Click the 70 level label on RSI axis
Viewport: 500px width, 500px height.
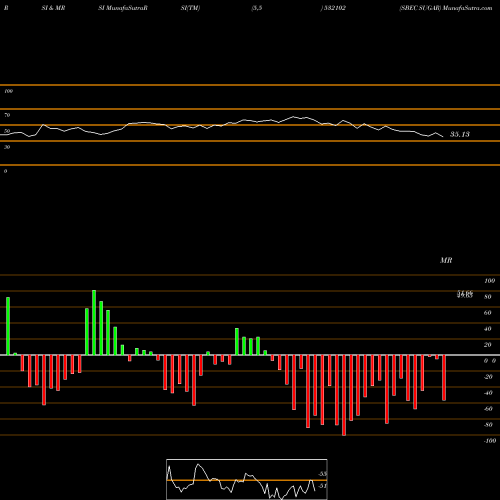click(x=7, y=115)
